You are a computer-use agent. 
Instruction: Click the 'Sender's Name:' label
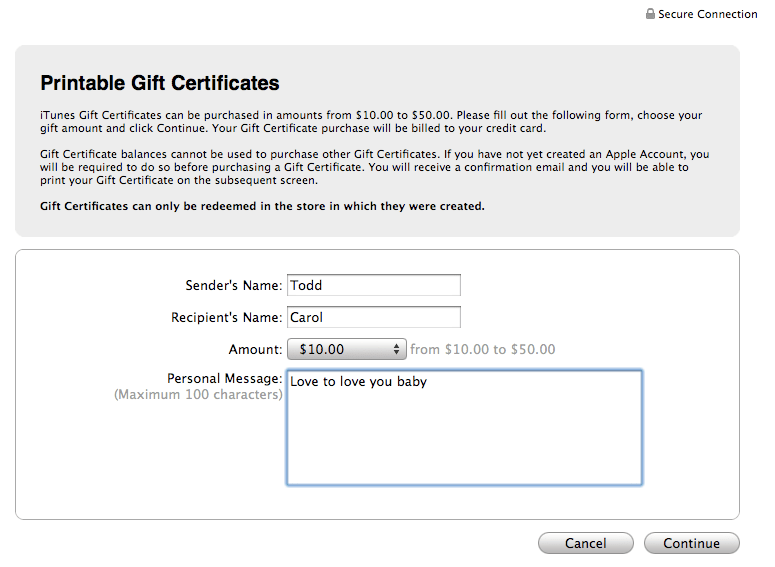click(234, 285)
